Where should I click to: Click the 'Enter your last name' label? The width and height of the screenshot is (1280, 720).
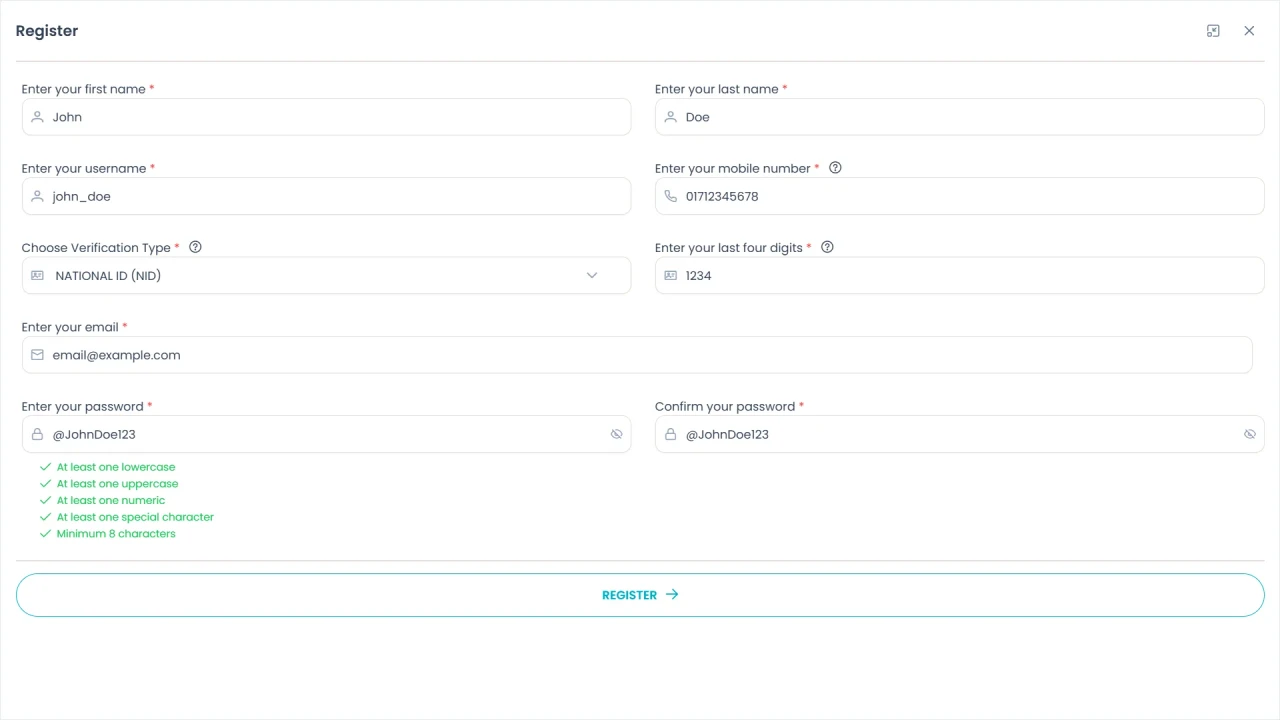pyautogui.click(x=717, y=89)
